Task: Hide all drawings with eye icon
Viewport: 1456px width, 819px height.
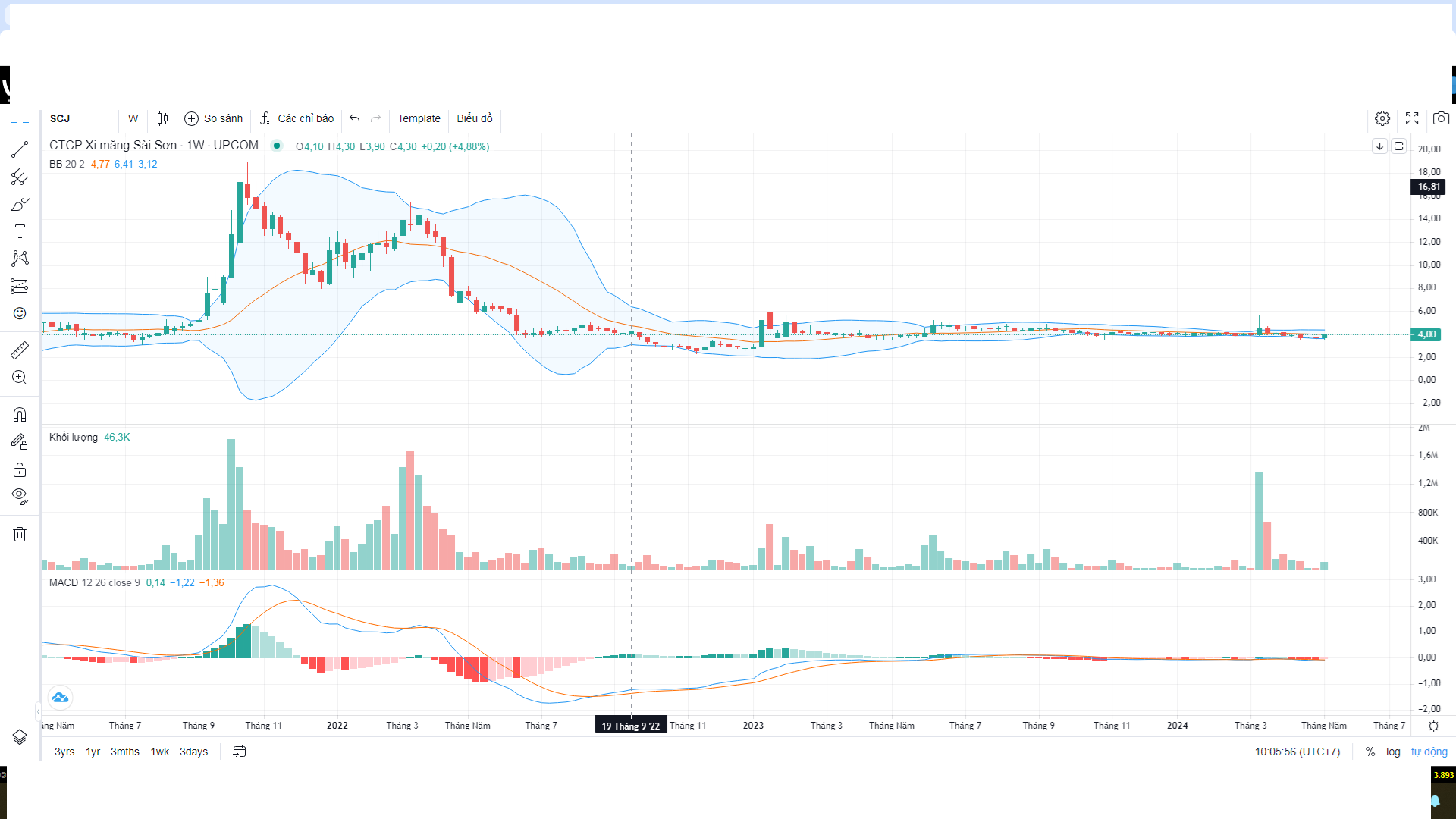Action: 20,497
